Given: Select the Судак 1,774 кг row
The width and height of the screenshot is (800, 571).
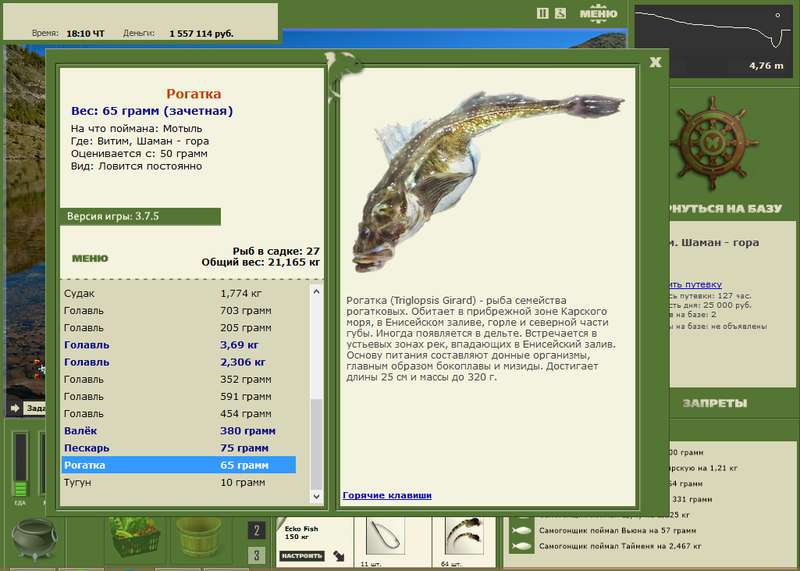Looking at the screenshot, I should pyautogui.click(x=179, y=293).
